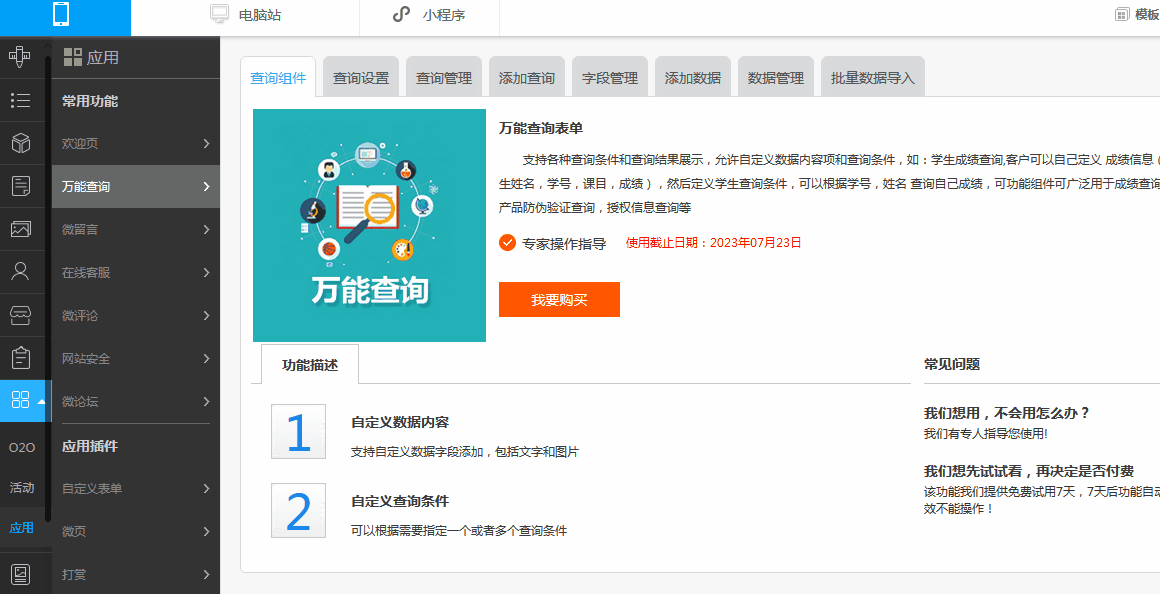Expand the 在线客服 menu chevron

pyautogui.click(x=206, y=272)
